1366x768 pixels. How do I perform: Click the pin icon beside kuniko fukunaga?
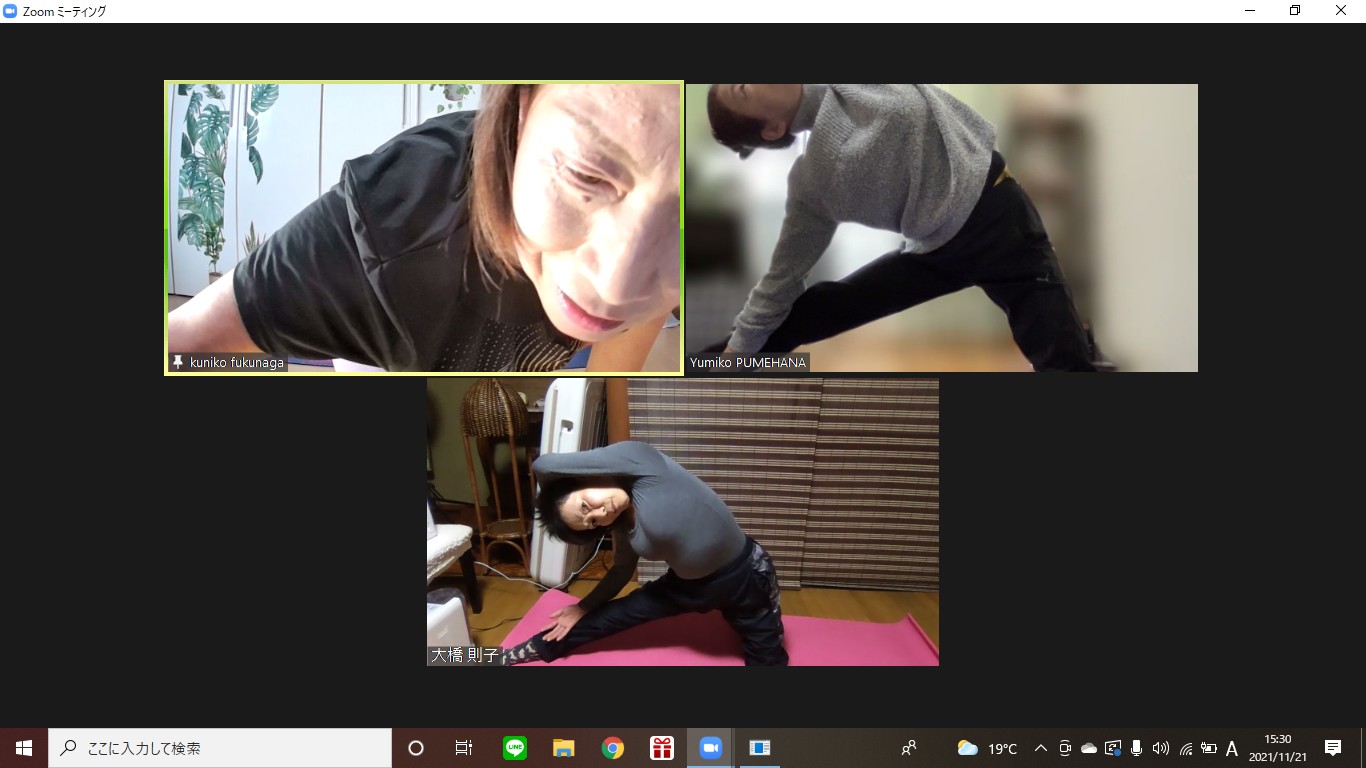click(x=178, y=362)
